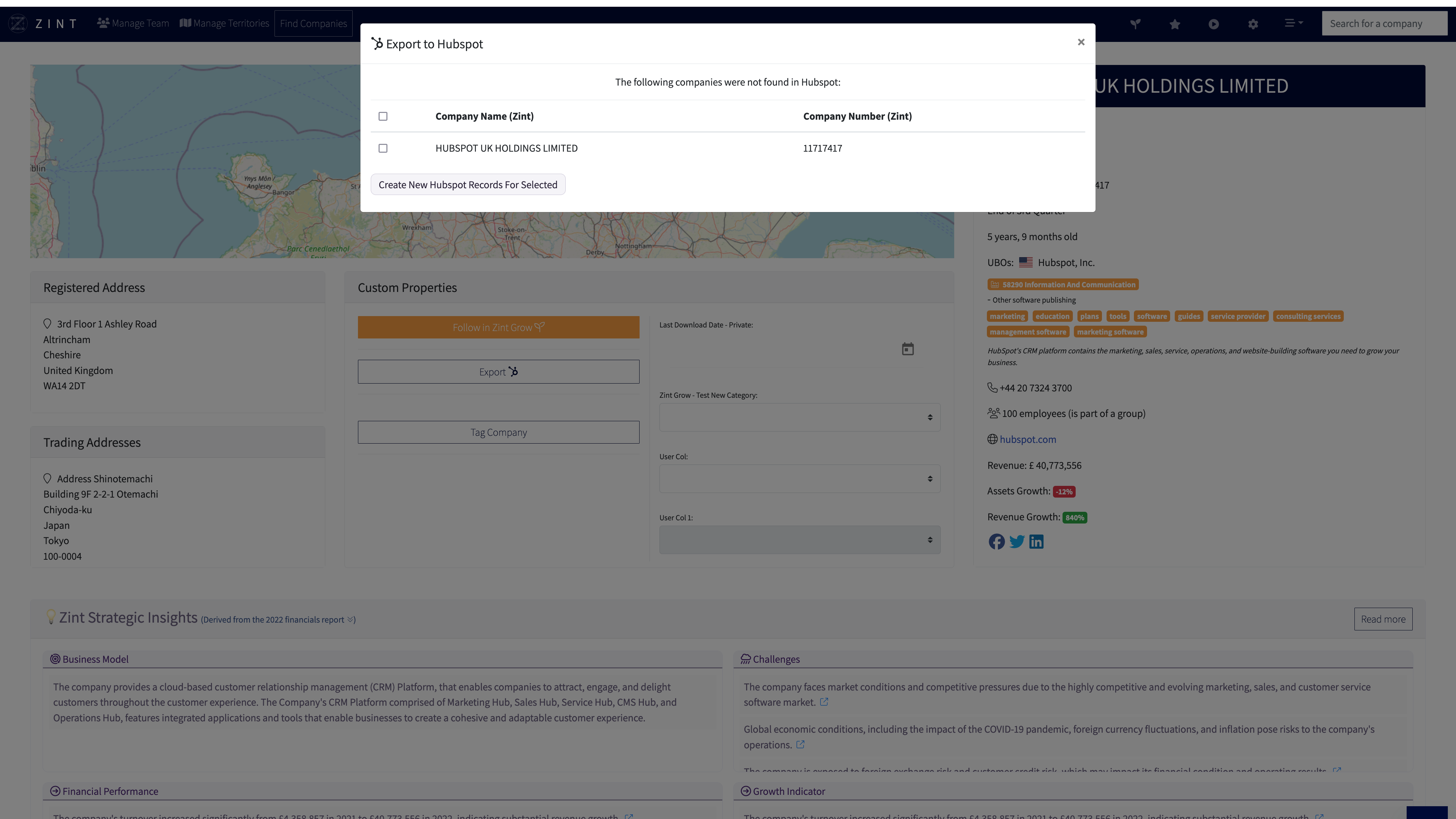1456x819 pixels.
Task: Check HUBSPOT UK HOLDINGS LIMITED row checkbox
Action: (383, 148)
